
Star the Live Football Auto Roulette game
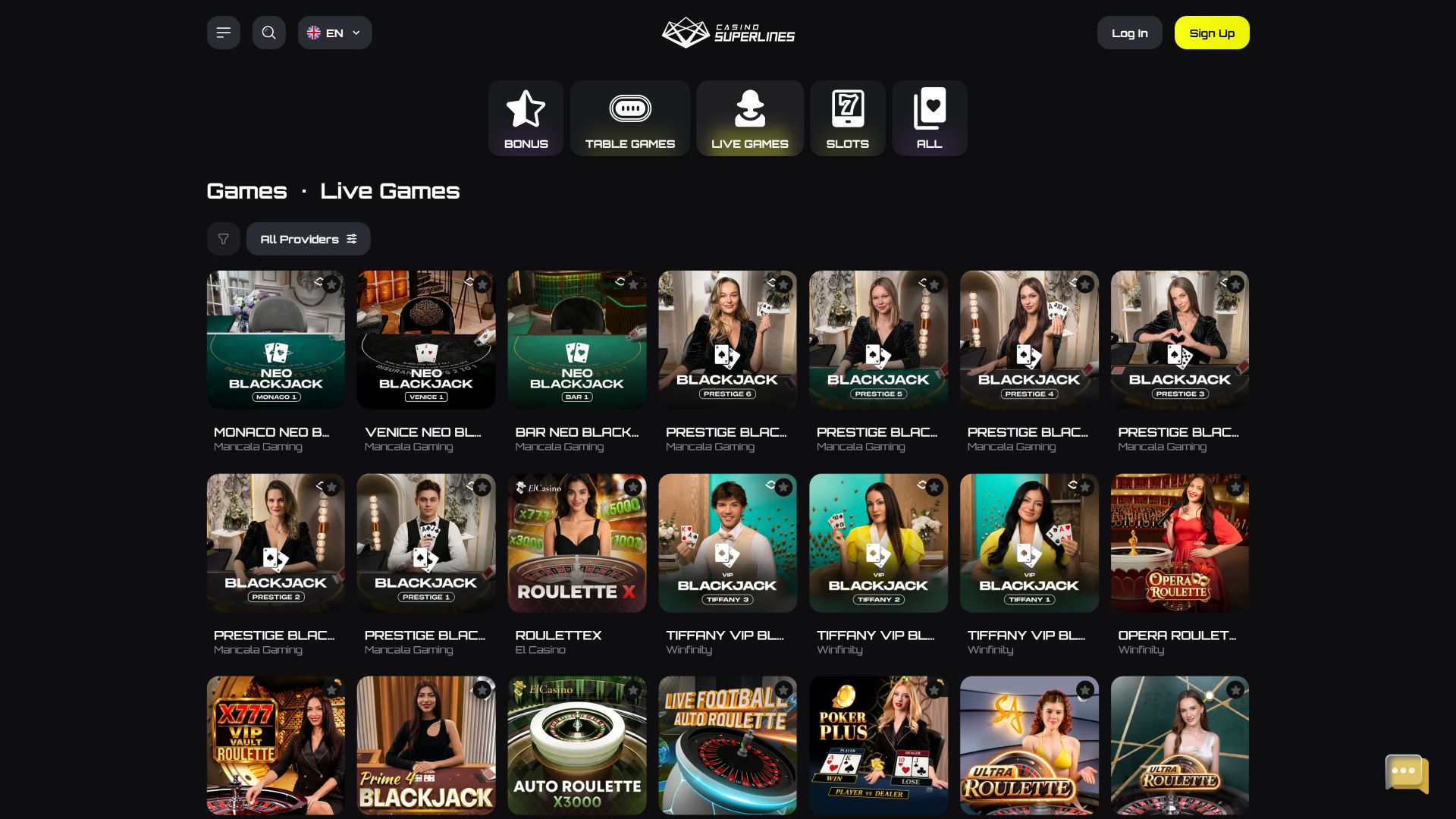(783, 689)
